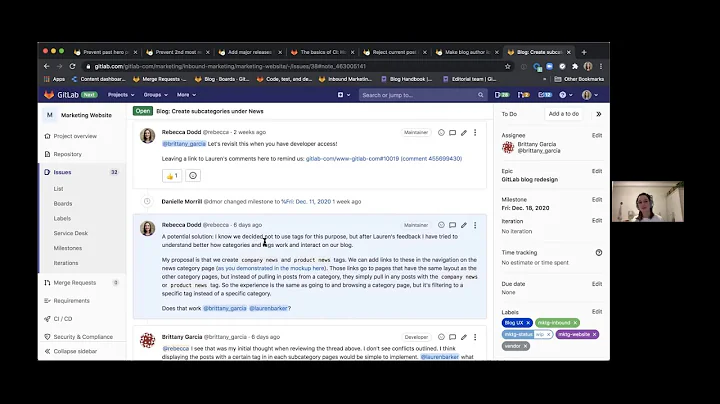Open the merge requests icon in navbar
This screenshot has width=720, height=404.
pos(523,95)
